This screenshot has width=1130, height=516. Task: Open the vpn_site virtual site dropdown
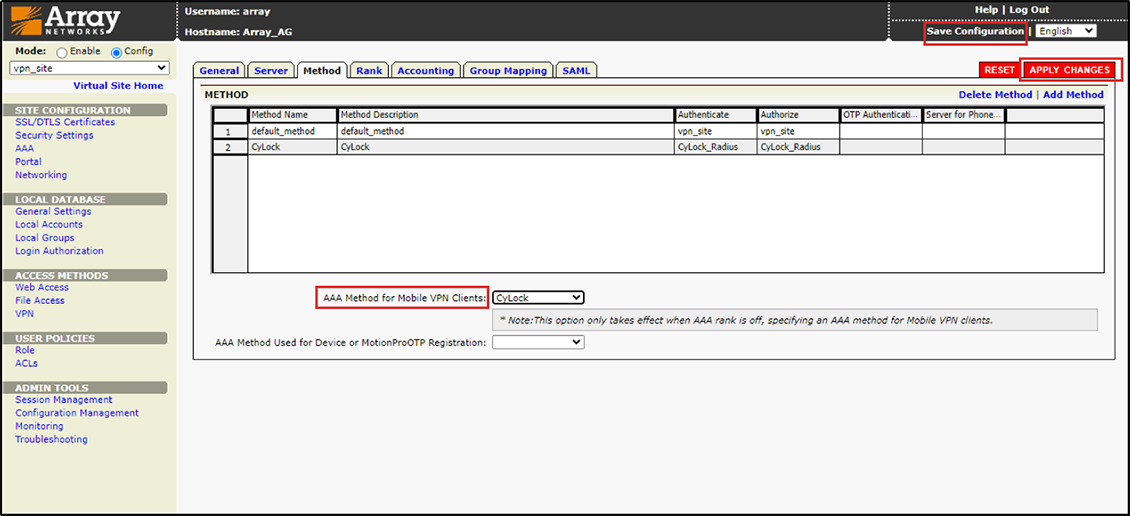pos(89,68)
